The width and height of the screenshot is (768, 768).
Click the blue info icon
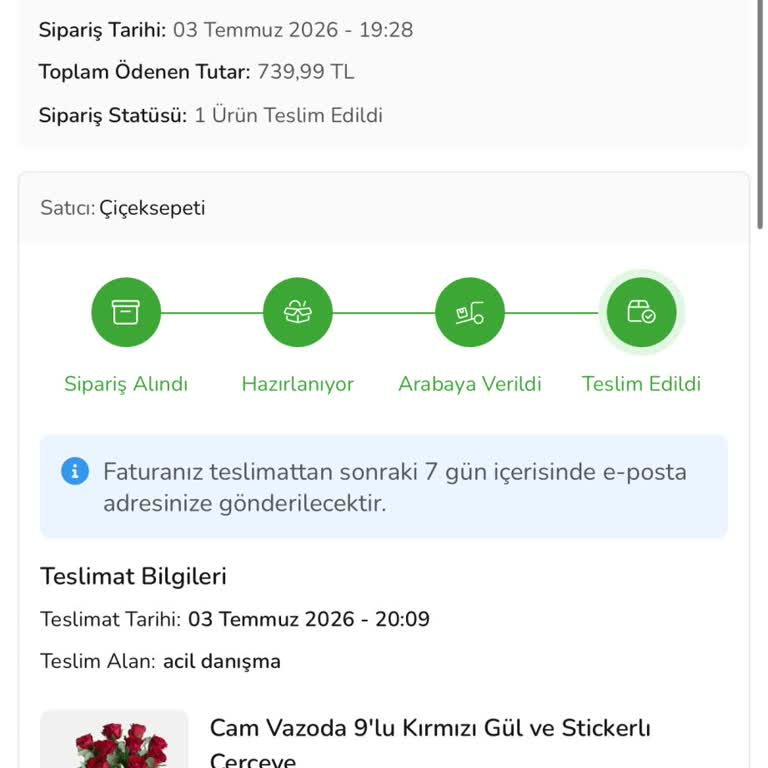pos(75,471)
